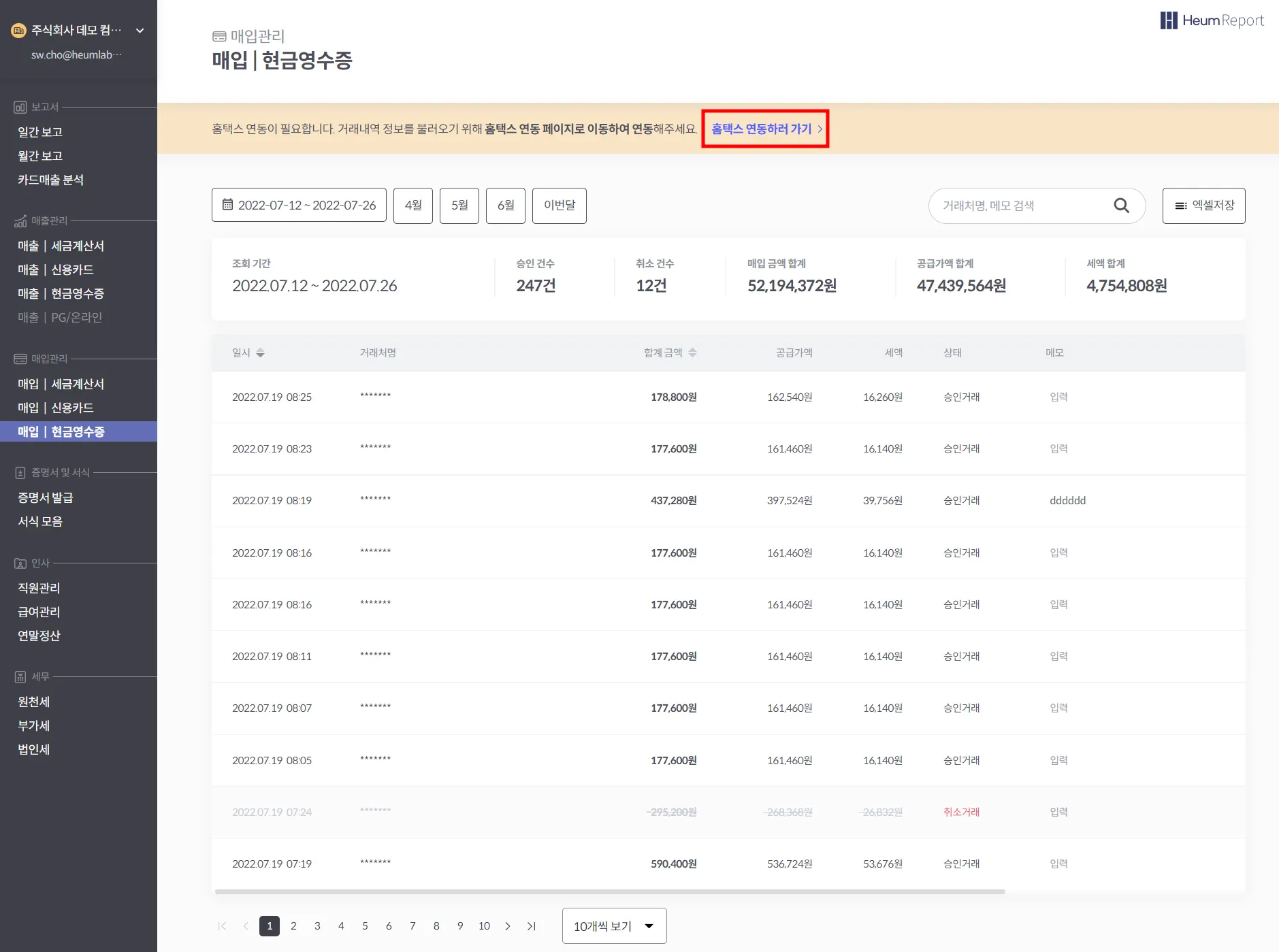
Task: Click the 178,800원 total amount cell
Action: point(673,397)
